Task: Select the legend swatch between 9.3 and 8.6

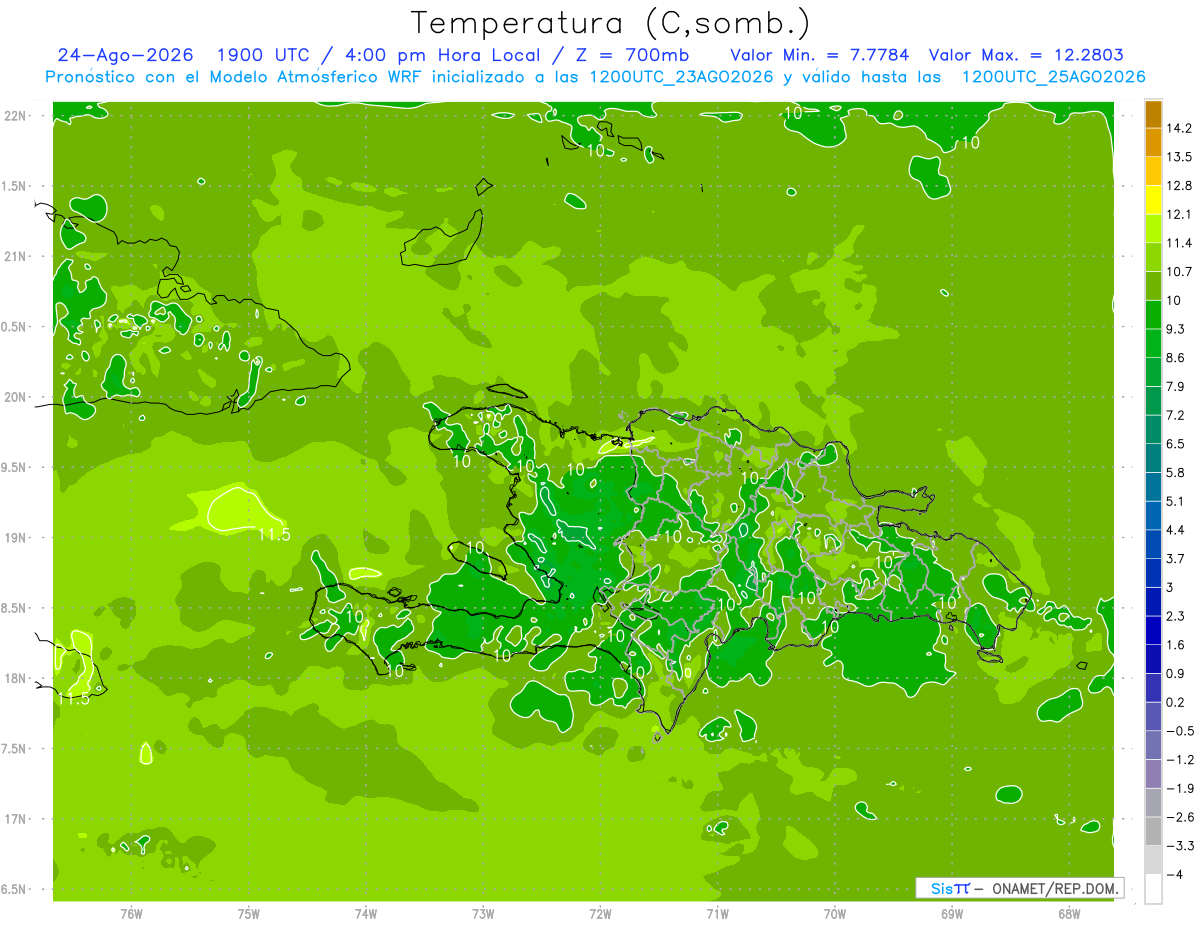Action: coord(1153,343)
